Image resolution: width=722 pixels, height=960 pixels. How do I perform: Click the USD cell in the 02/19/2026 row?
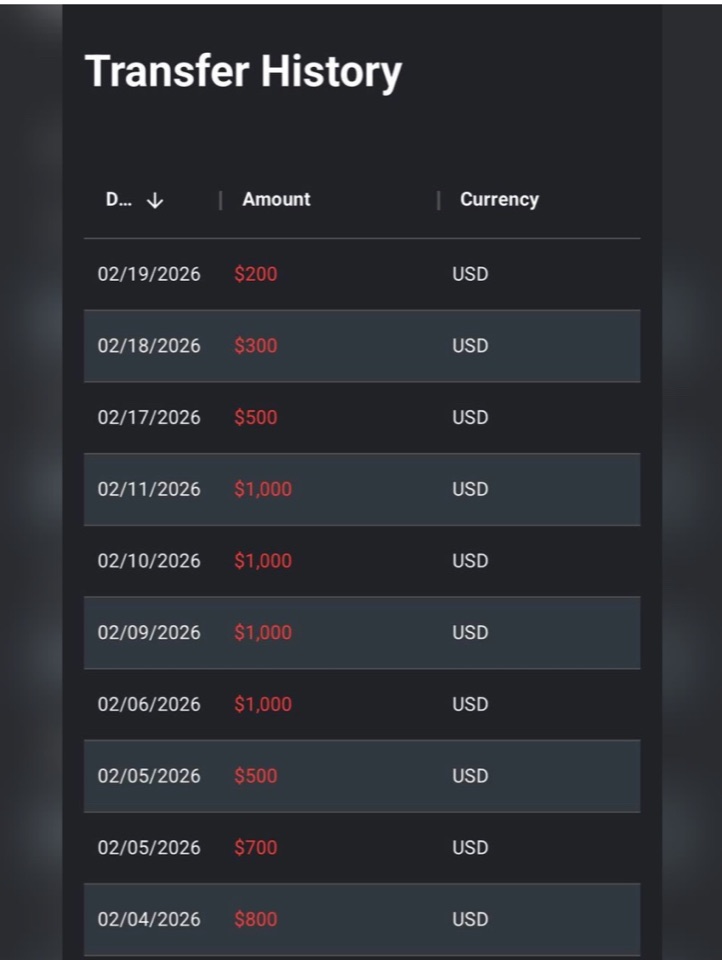click(470, 274)
